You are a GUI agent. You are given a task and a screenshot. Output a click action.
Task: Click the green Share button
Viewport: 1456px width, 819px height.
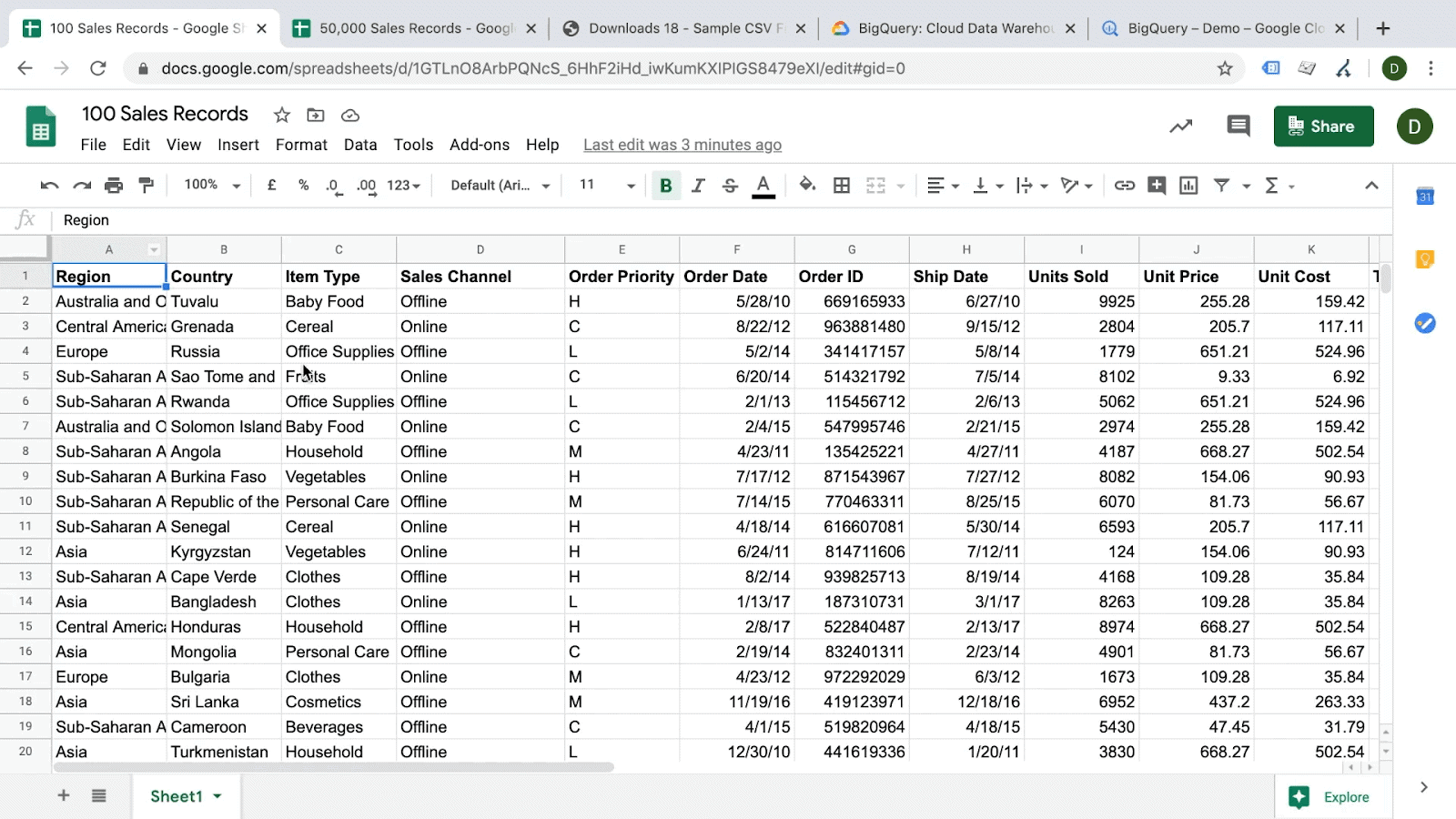1324,126
